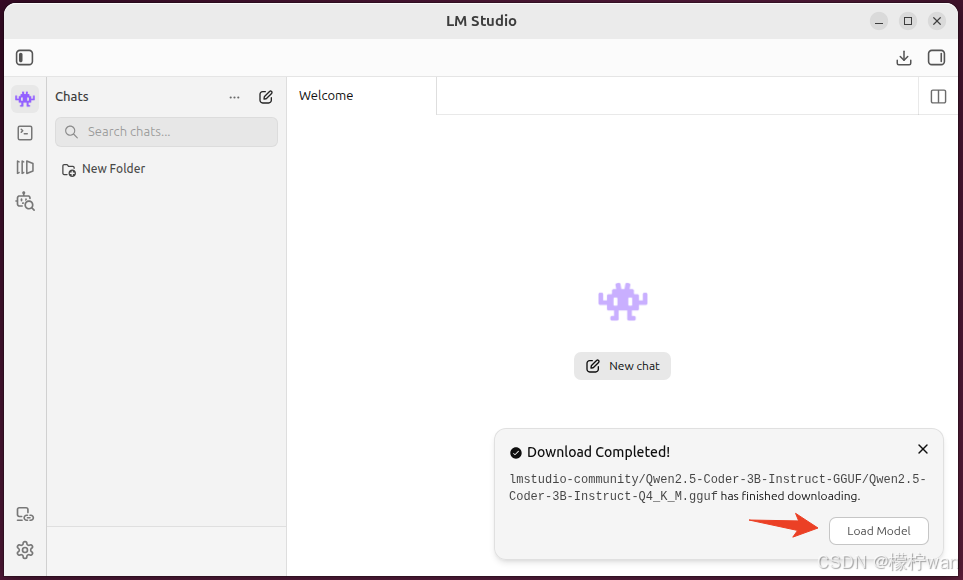Open Chats more options ellipsis
The image size is (963, 580).
(235, 97)
